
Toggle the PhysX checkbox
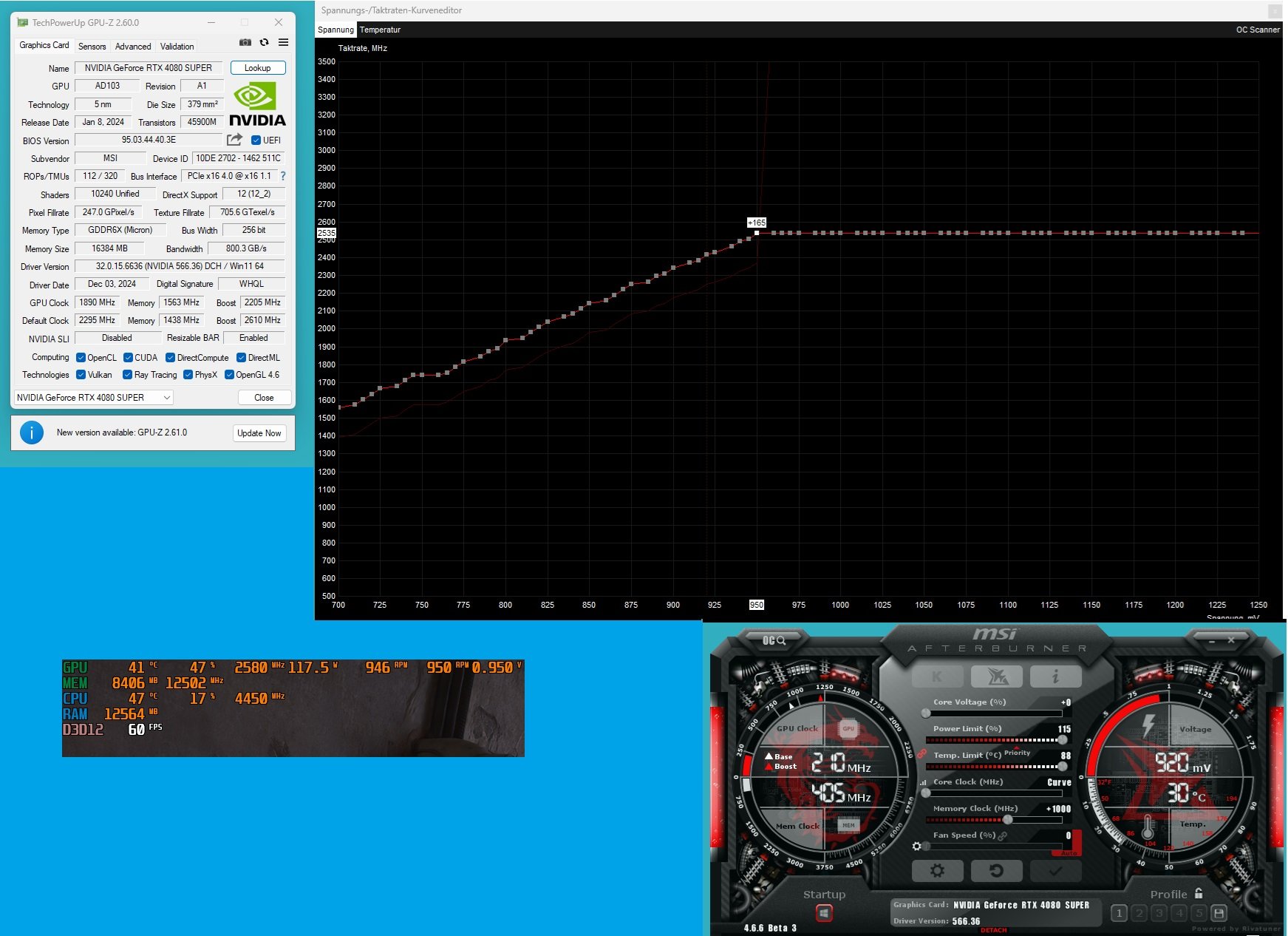pos(188,375)
